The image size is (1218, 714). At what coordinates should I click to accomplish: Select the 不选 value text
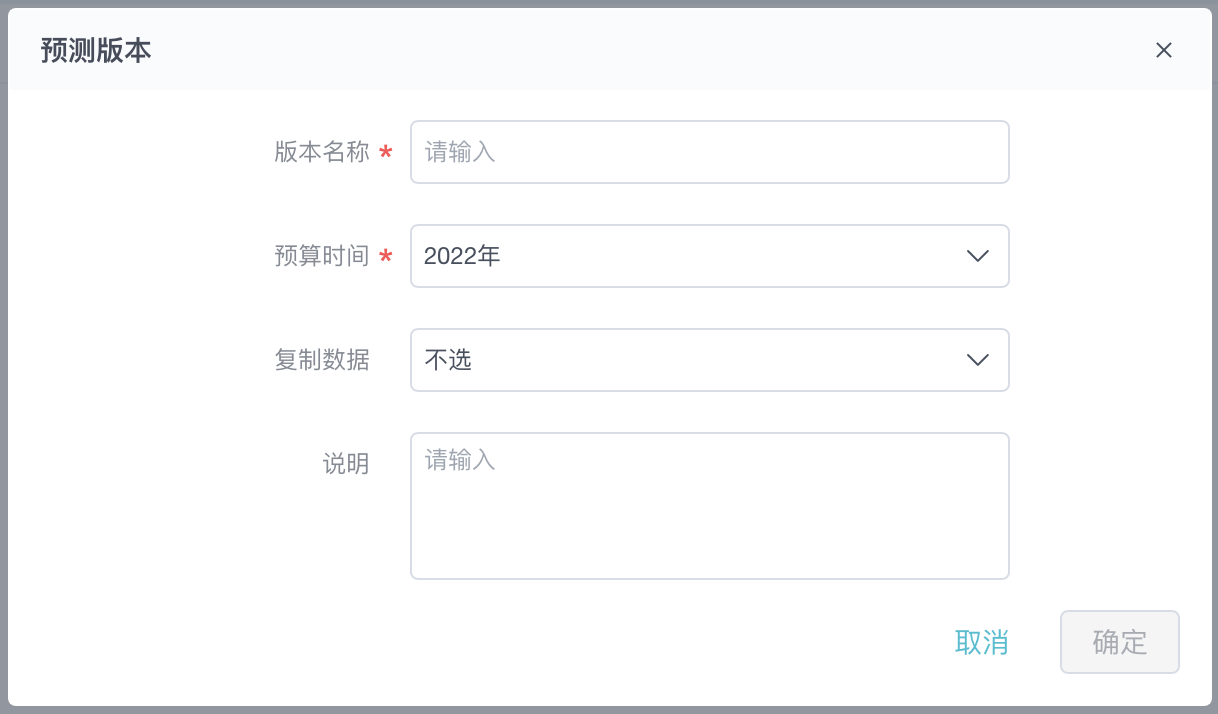pos(448,360)
